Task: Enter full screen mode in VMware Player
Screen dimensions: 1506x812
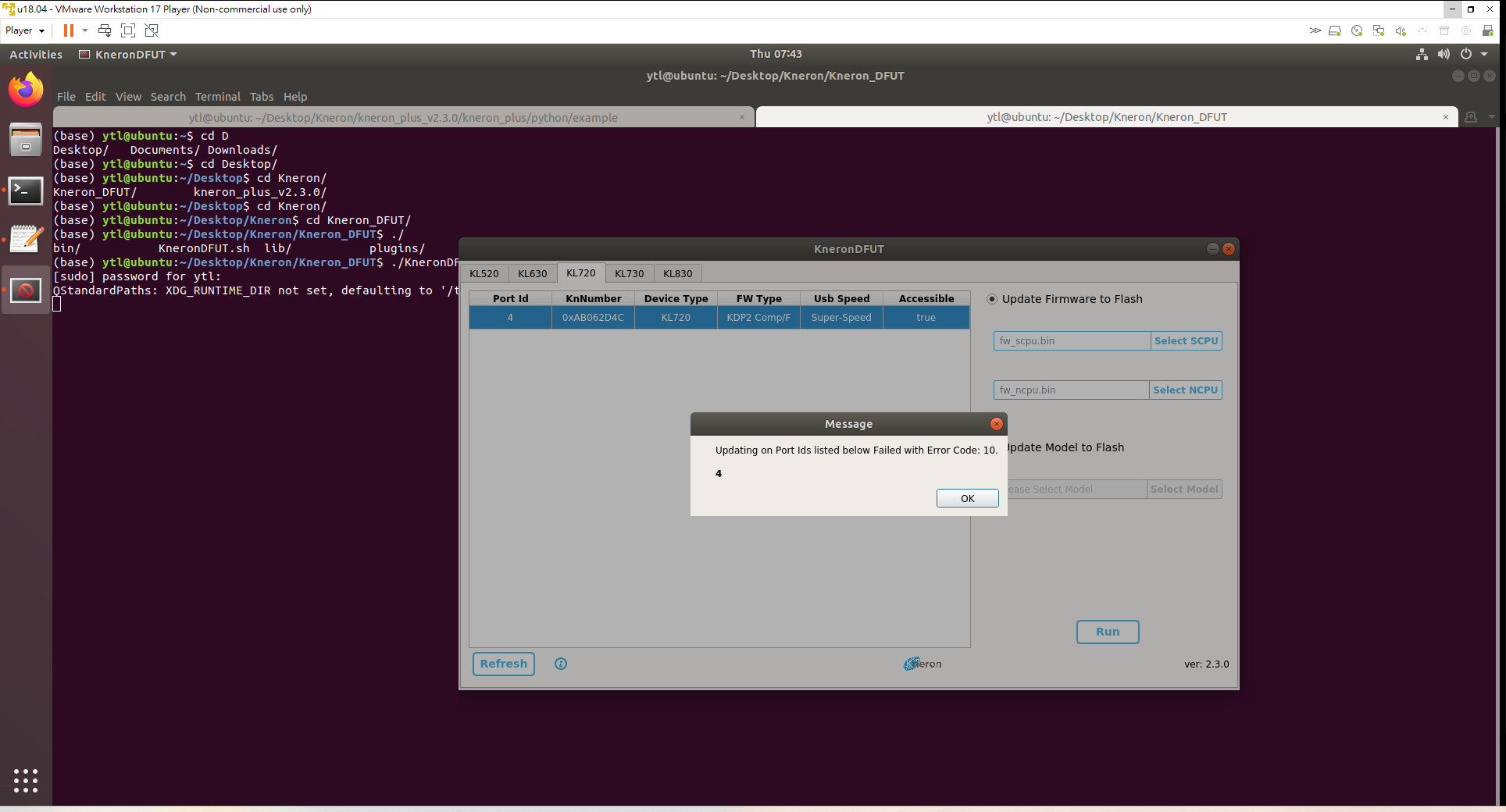Action: 128,30
